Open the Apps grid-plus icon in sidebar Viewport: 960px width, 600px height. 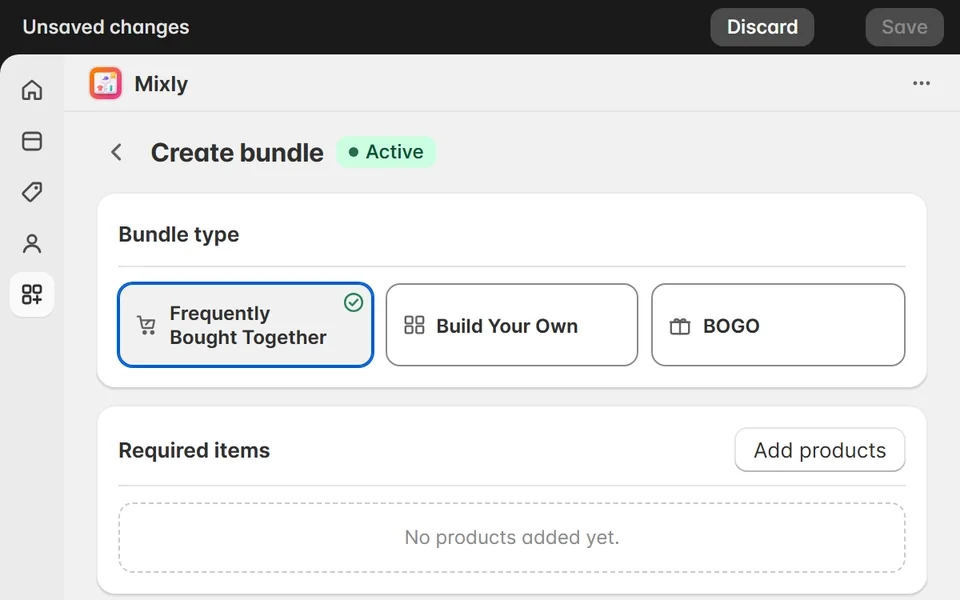click(32, 294)
